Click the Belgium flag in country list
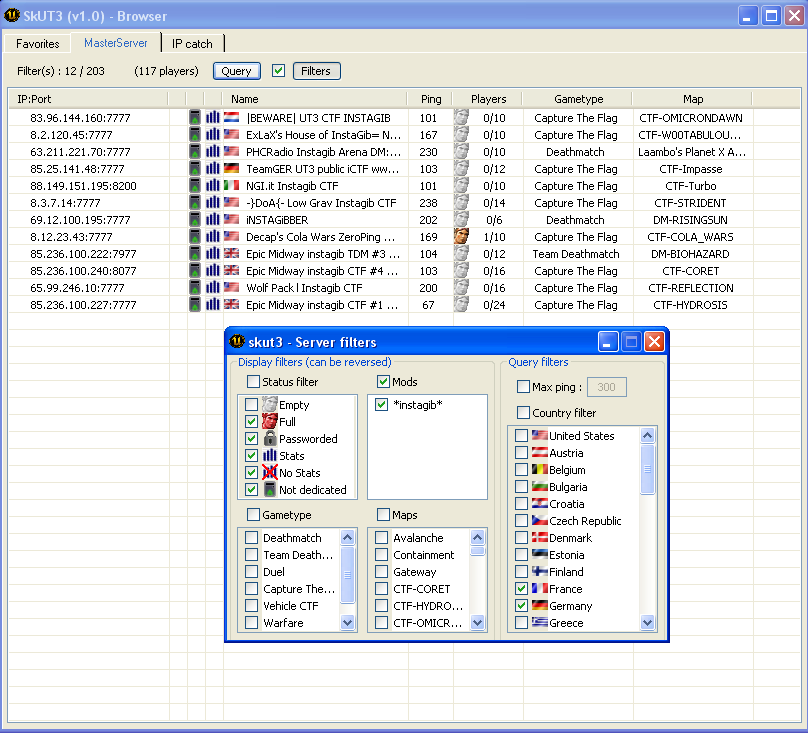 540,469
